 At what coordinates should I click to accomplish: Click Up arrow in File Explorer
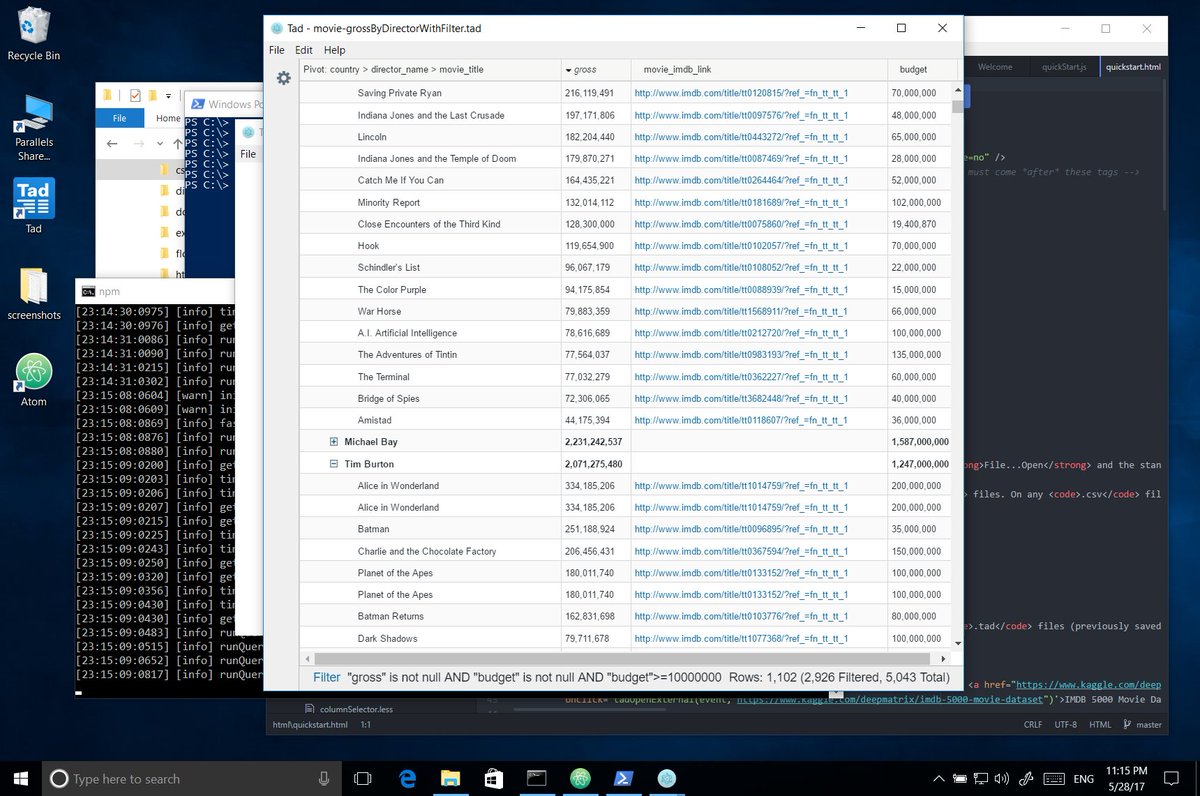(178, 143)
